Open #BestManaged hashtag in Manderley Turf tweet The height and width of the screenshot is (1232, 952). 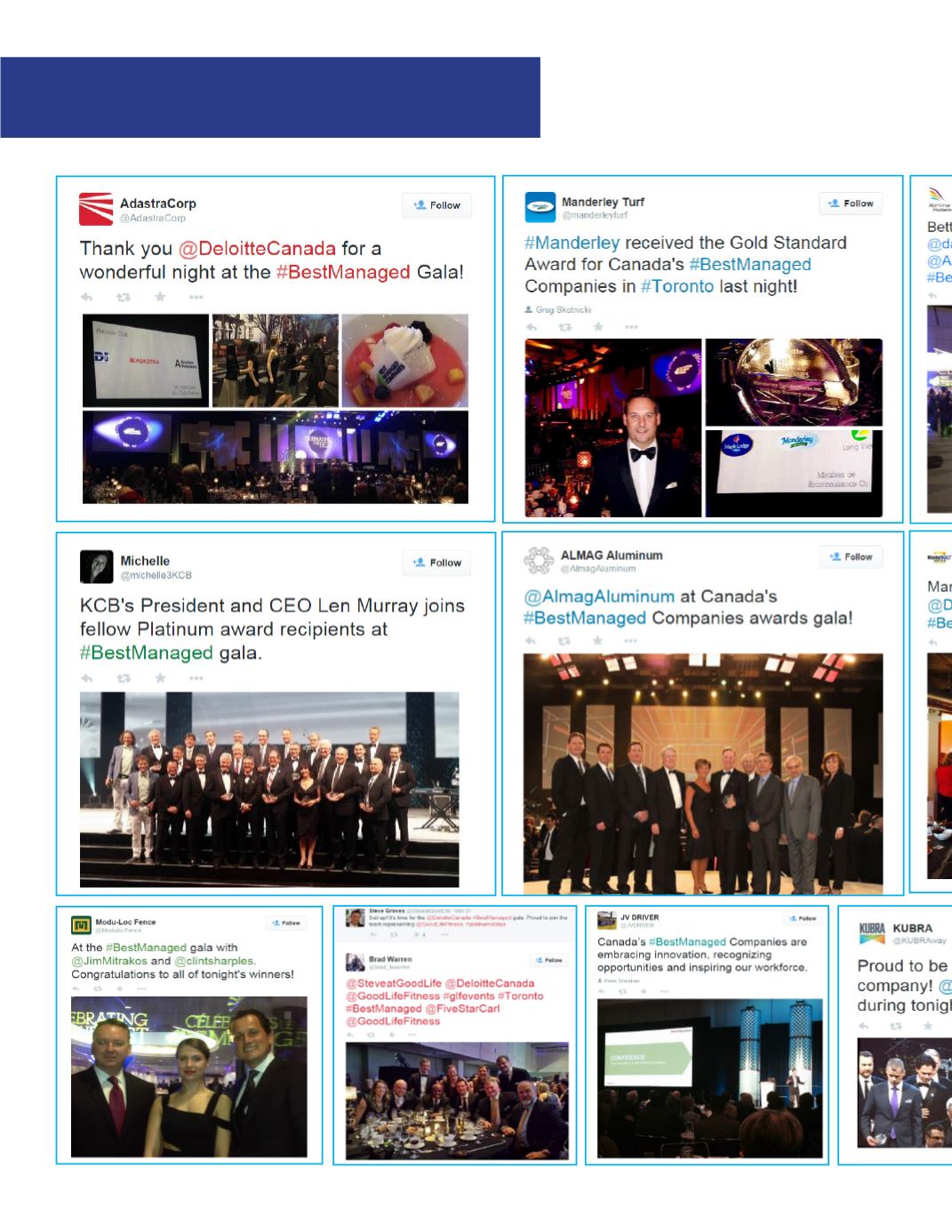(x=750, y=264)
